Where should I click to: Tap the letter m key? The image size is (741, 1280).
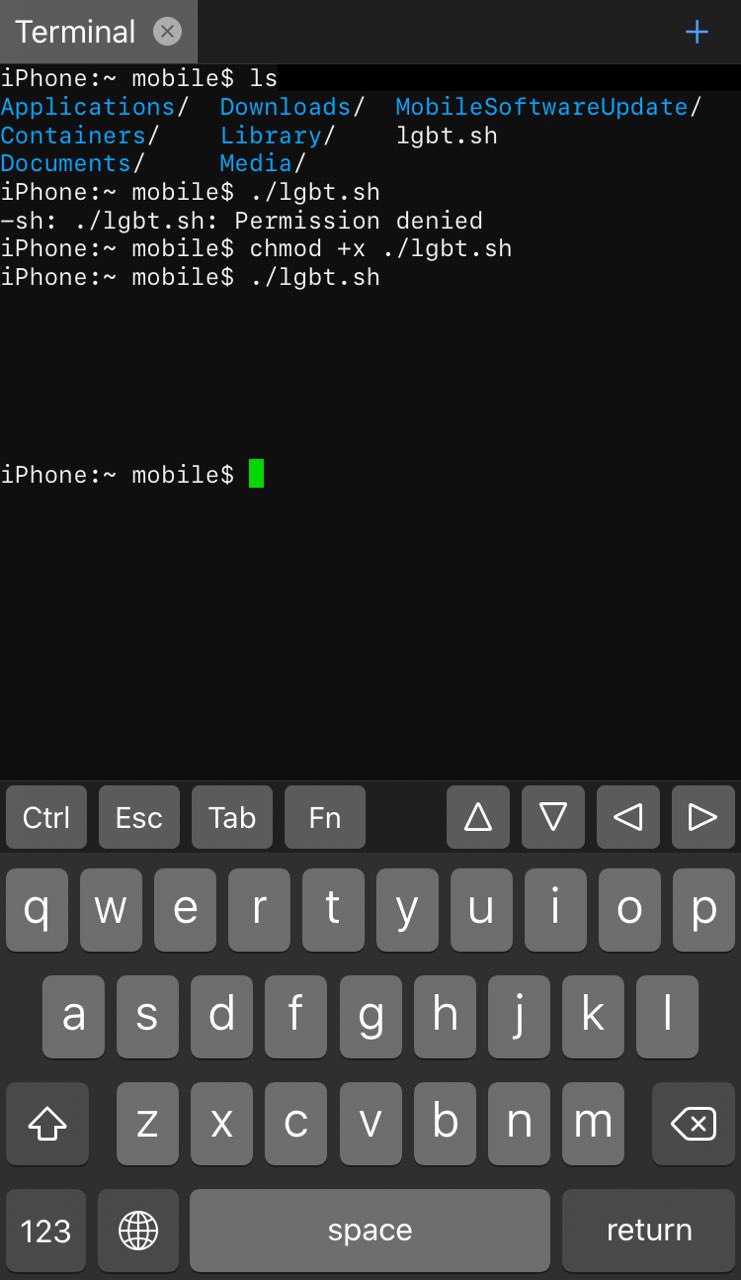[593, 1124]
